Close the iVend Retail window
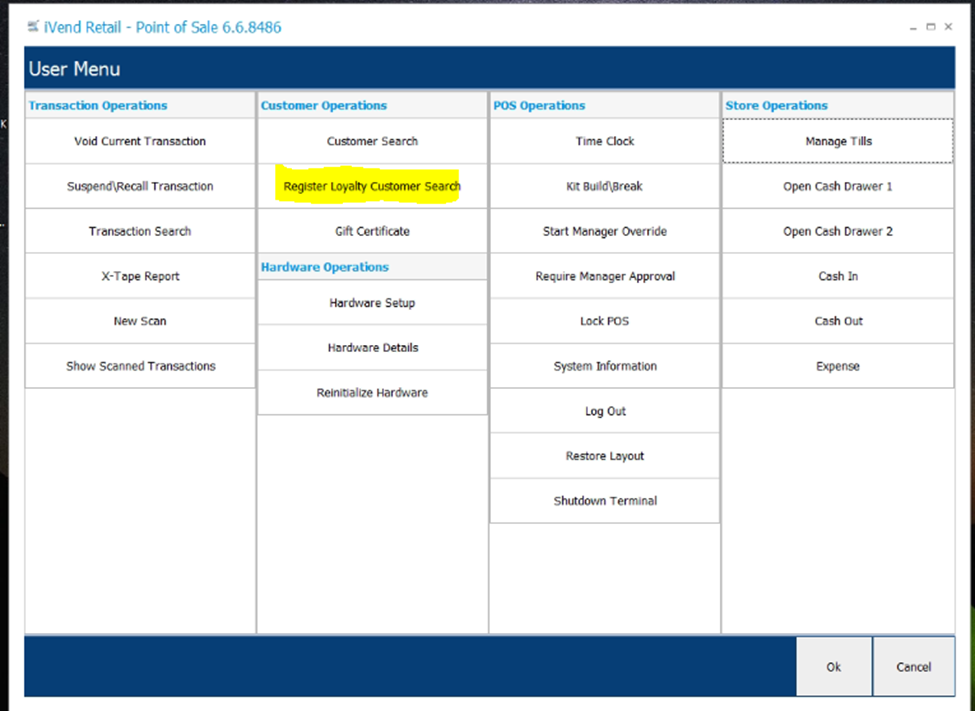 [948, 27]
